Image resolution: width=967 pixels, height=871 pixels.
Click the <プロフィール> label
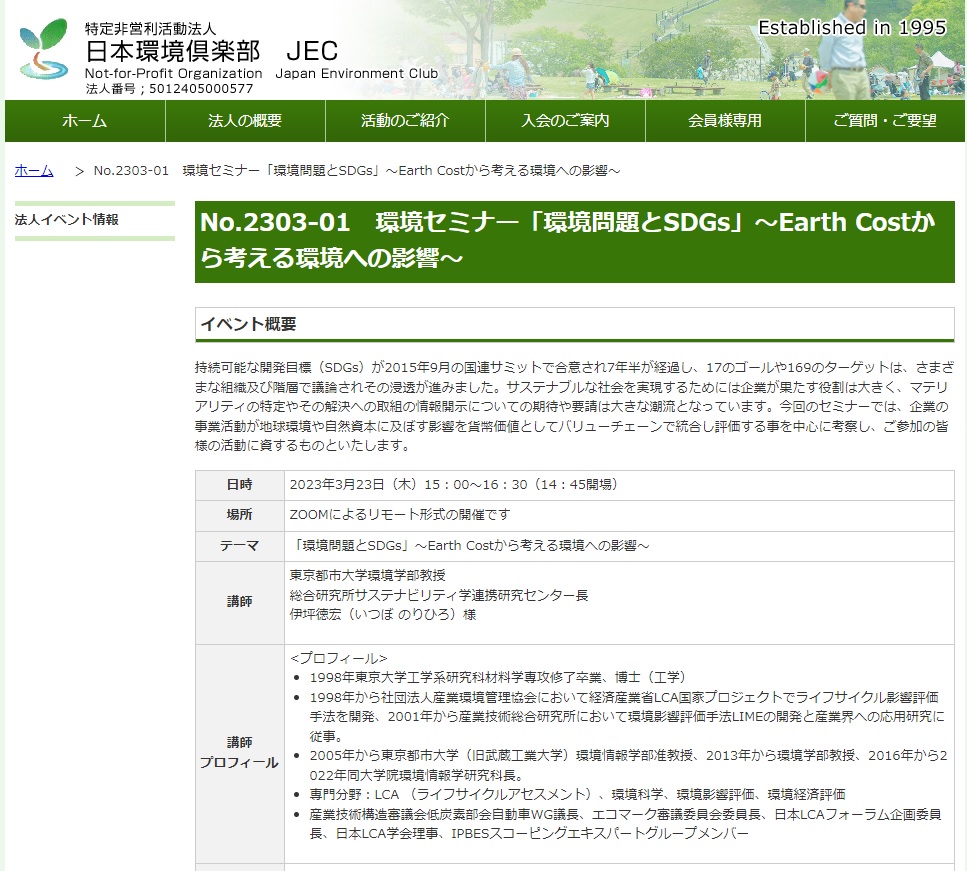(339, 658)
